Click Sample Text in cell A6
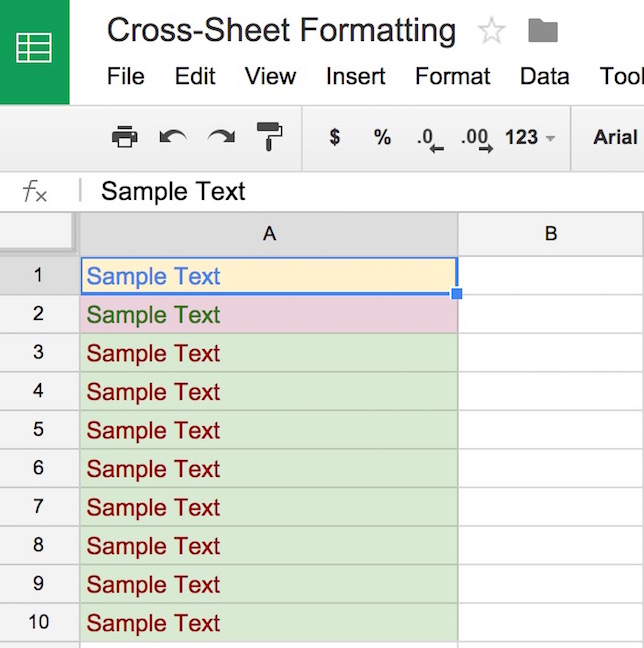The image size is (644, 648). [153, 469]
